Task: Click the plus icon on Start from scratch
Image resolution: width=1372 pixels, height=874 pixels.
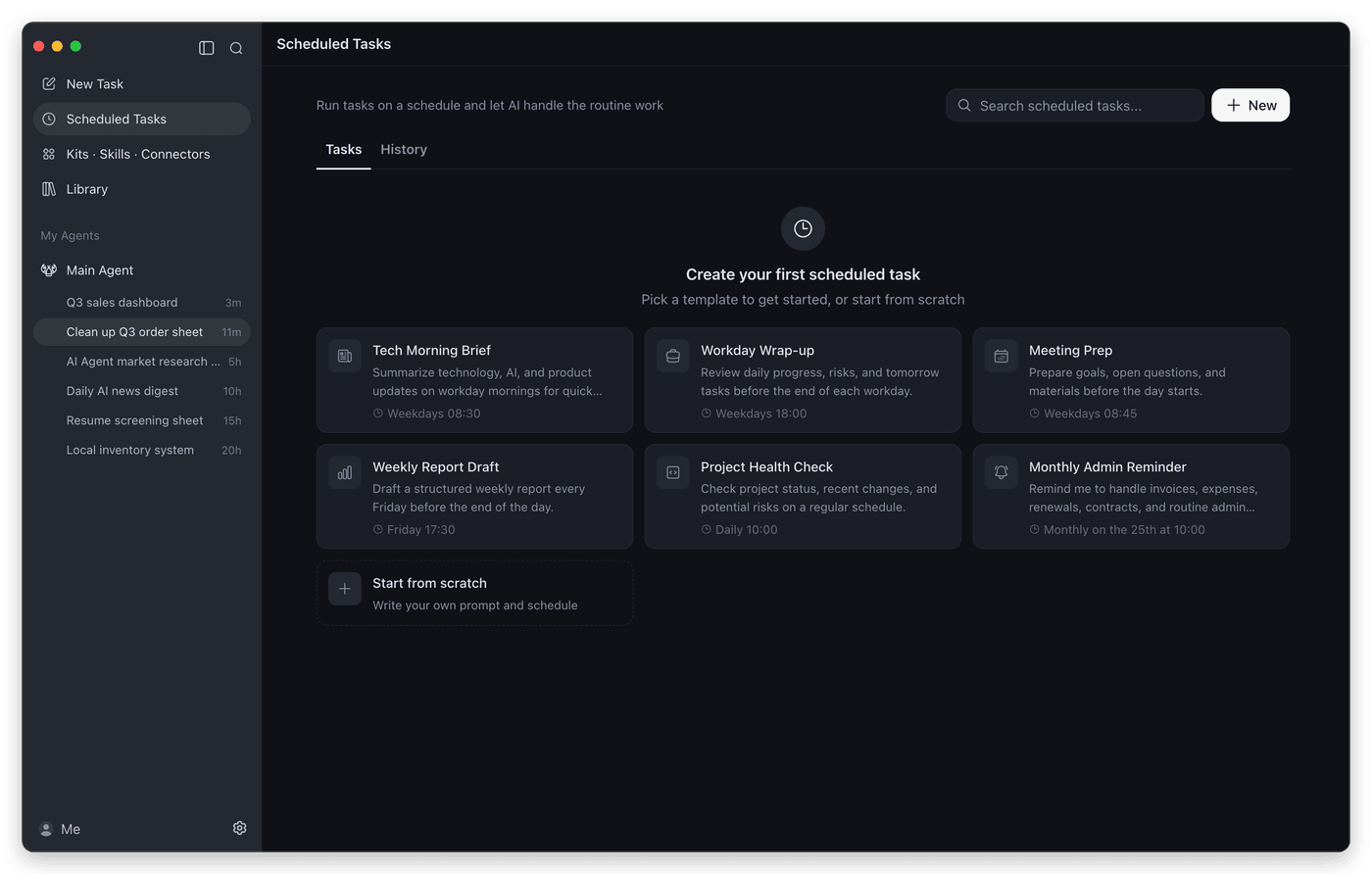Action: point(345,589)
